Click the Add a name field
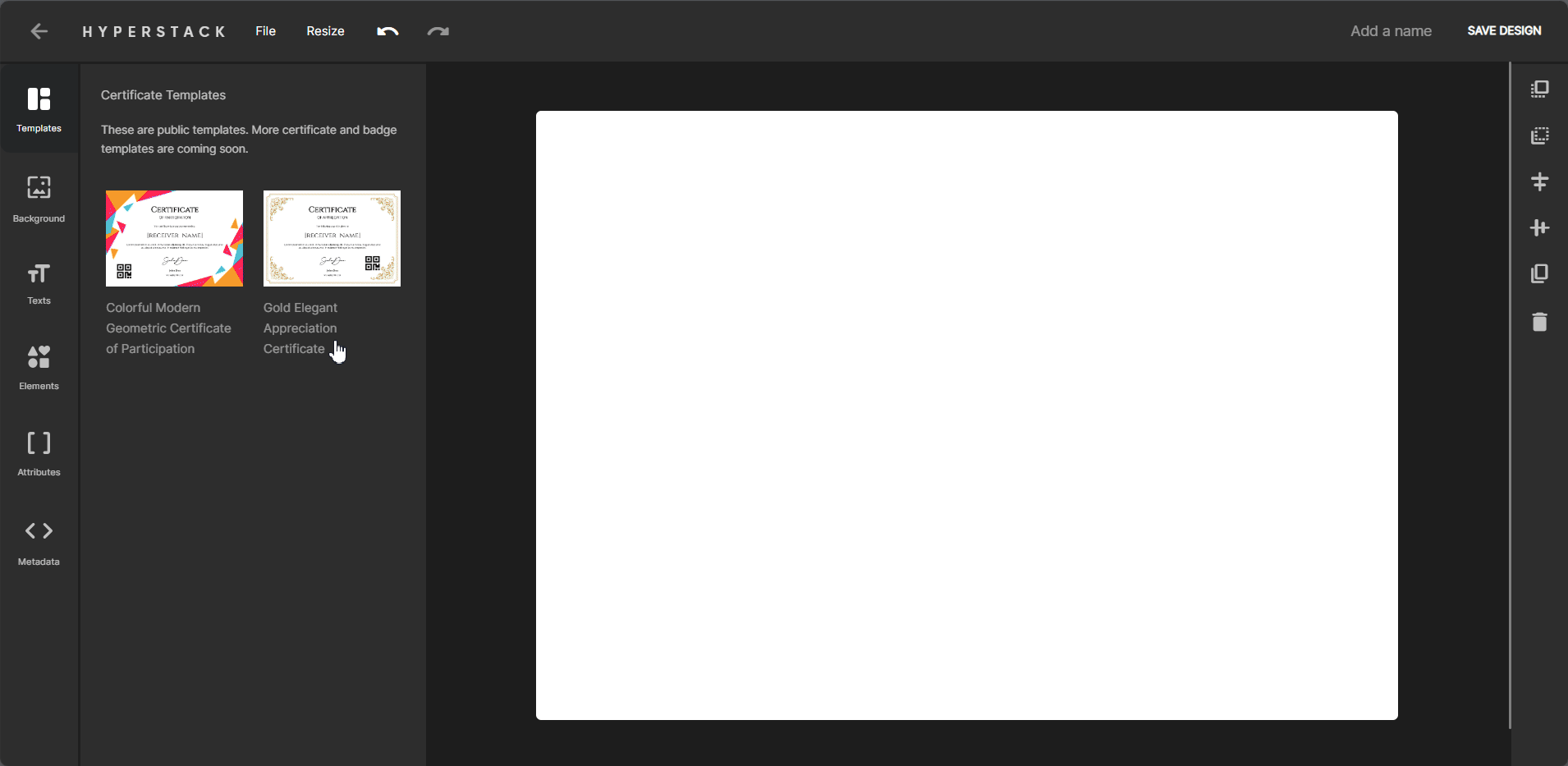The width and height of the screenshot is (1568, 766). point(1390,31)
